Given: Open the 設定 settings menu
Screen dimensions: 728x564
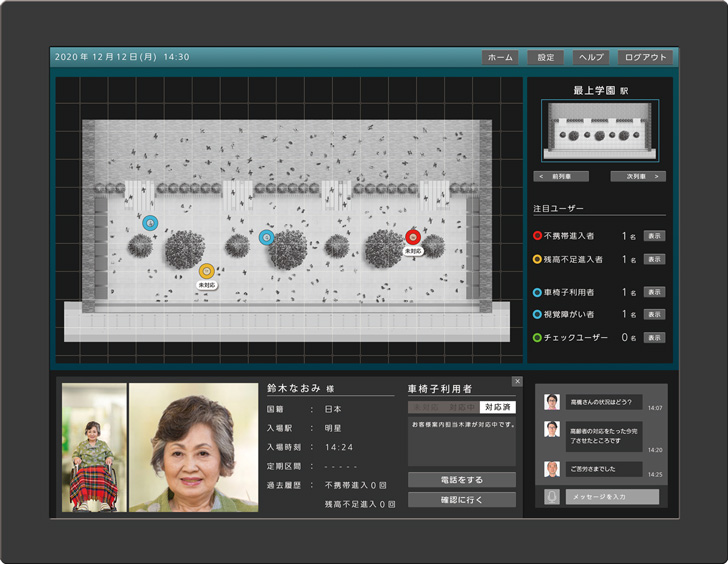Looking at the screenshot, I should pyautogui.click(x=545, y=57).
